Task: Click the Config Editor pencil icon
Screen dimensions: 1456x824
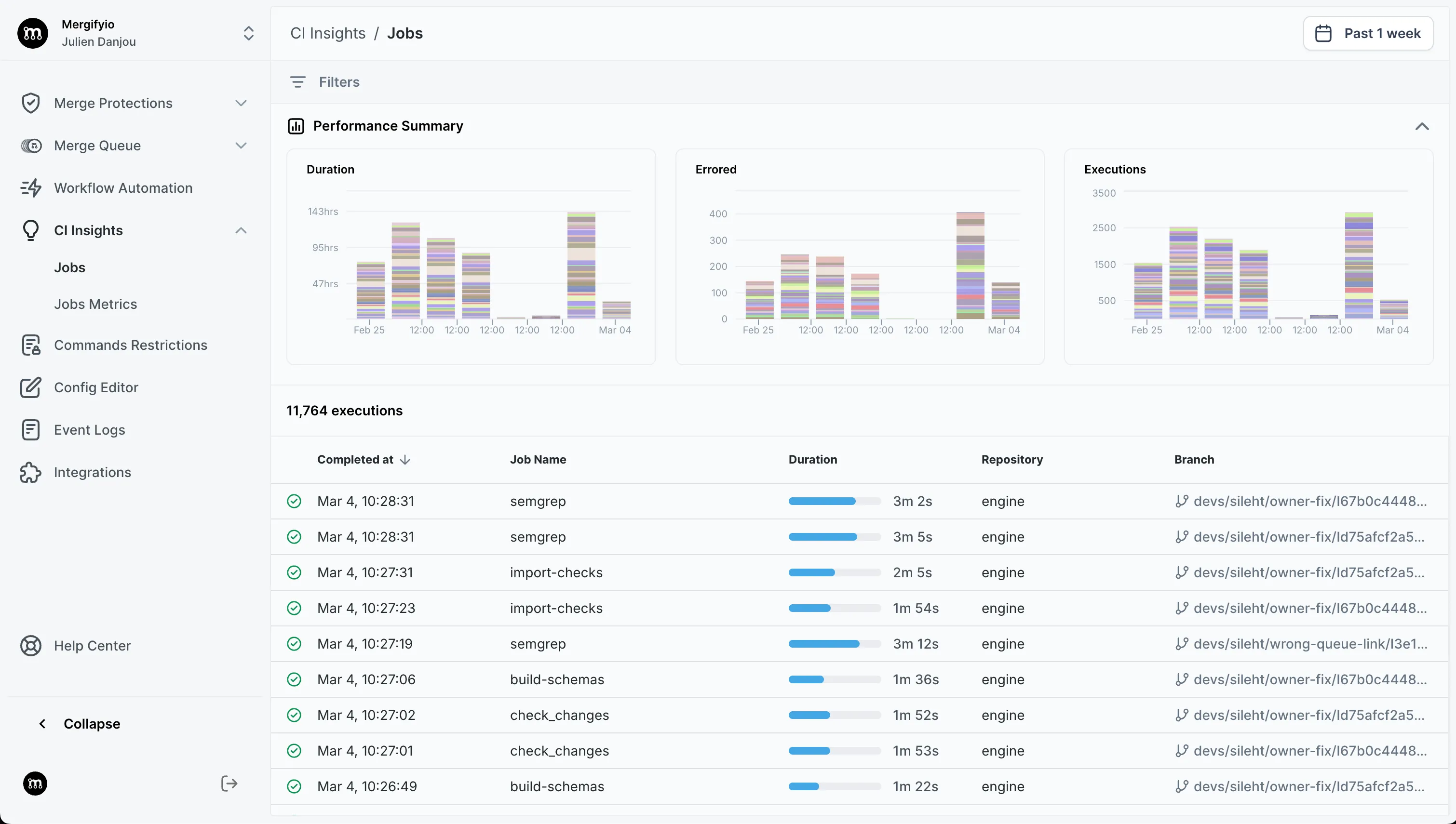Action: (x=30, y=387)
